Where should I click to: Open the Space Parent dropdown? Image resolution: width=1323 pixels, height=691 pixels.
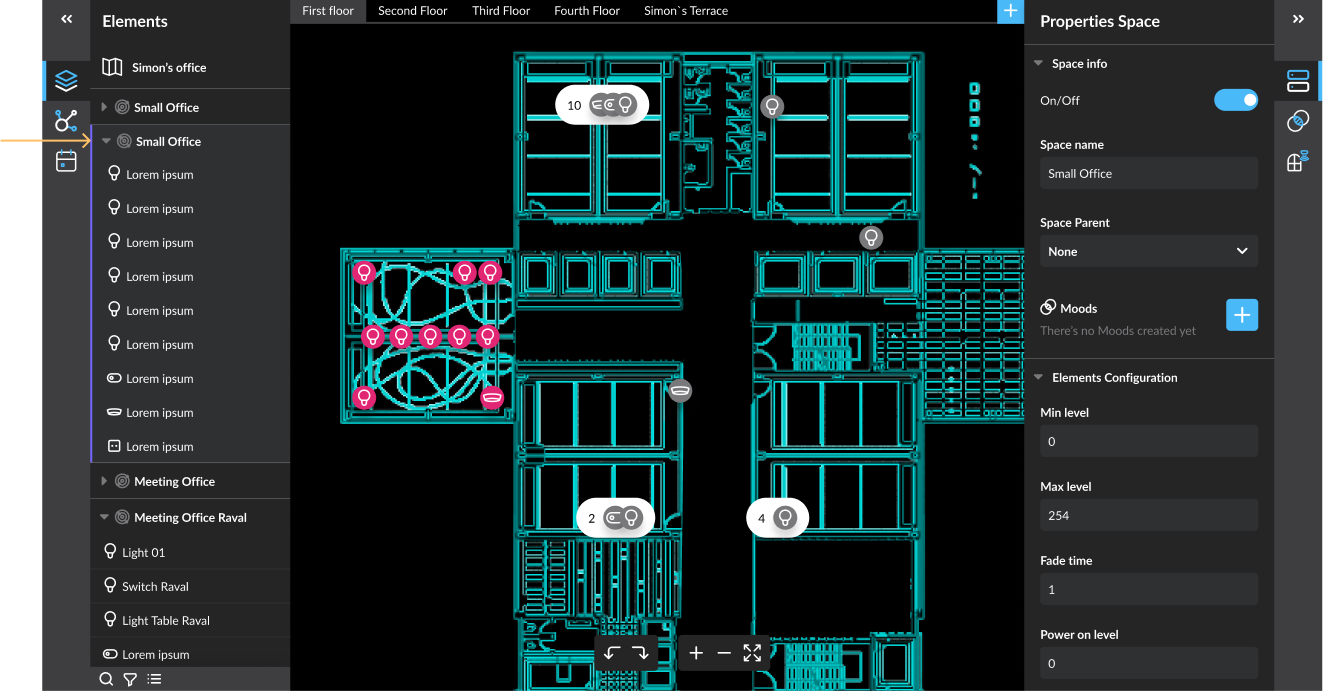[1148, 251]
